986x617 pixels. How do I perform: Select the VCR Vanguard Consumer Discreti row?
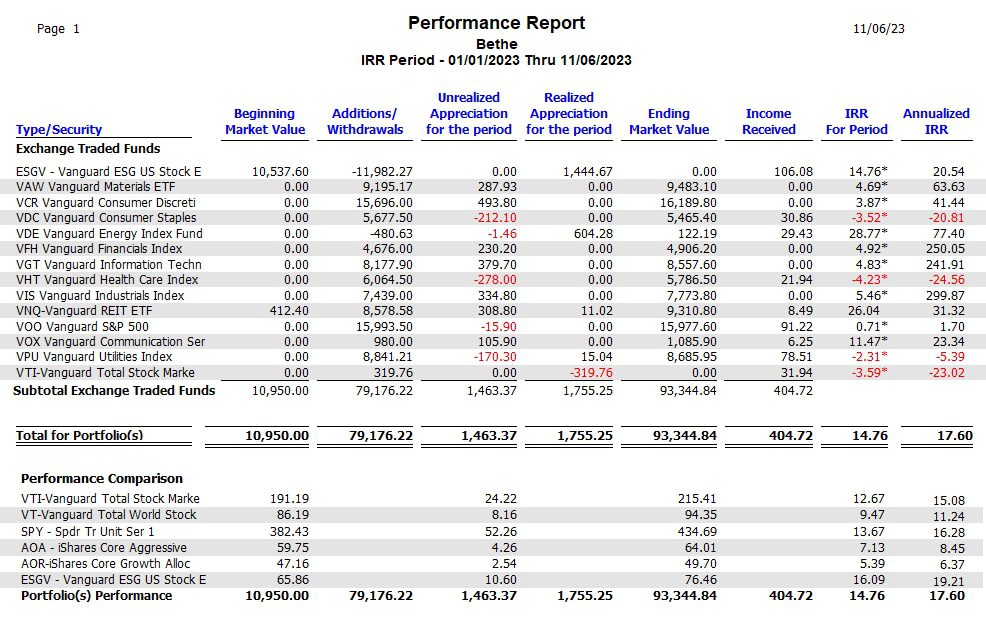[493, 203]
